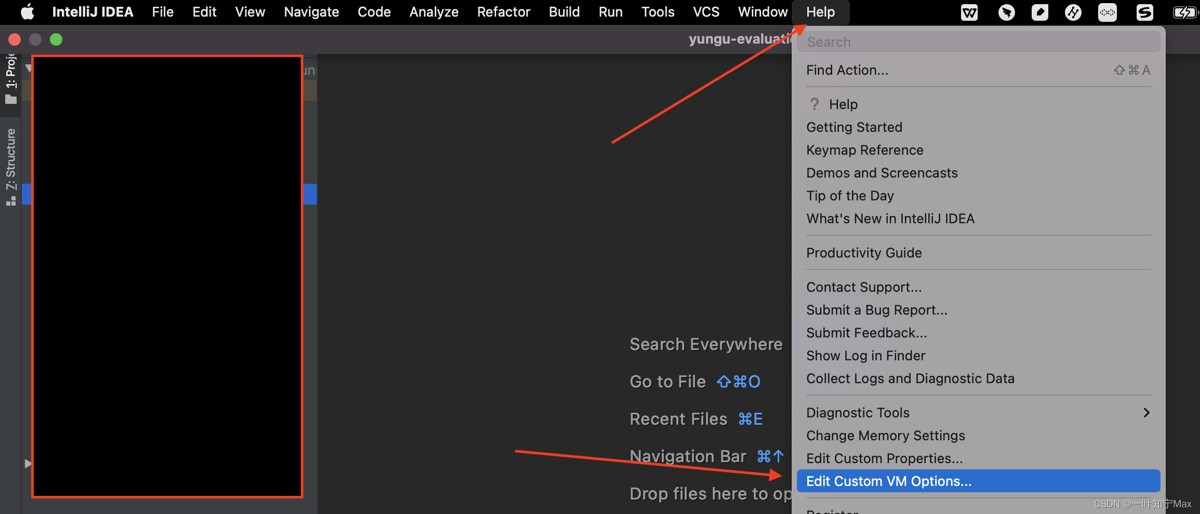
Task: Open the Structure tool window tab
Action: [x=11, y=166]
